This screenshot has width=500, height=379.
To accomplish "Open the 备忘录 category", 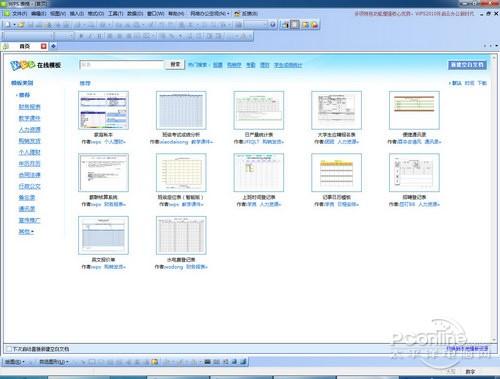I will pos(27,197).
